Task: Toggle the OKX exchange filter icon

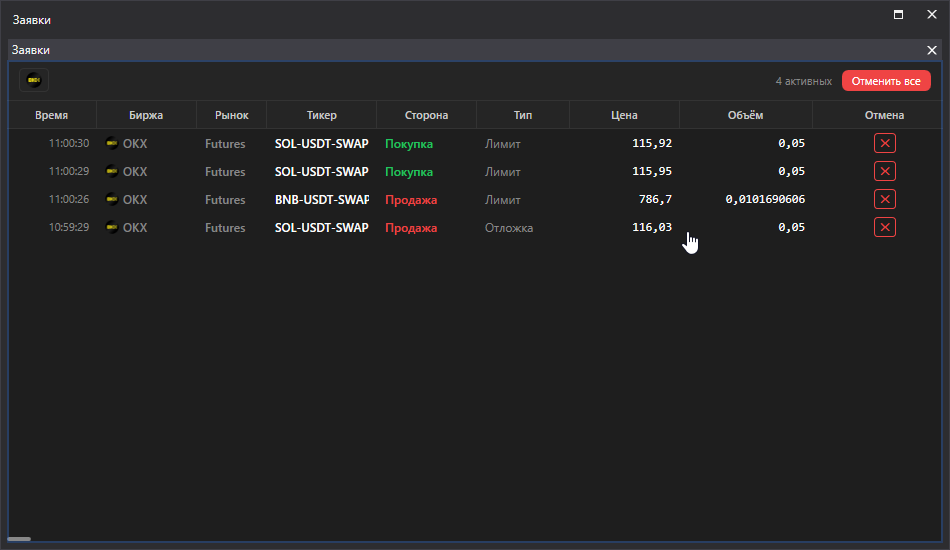Action: pyautogui.click(x=34, y=80)
